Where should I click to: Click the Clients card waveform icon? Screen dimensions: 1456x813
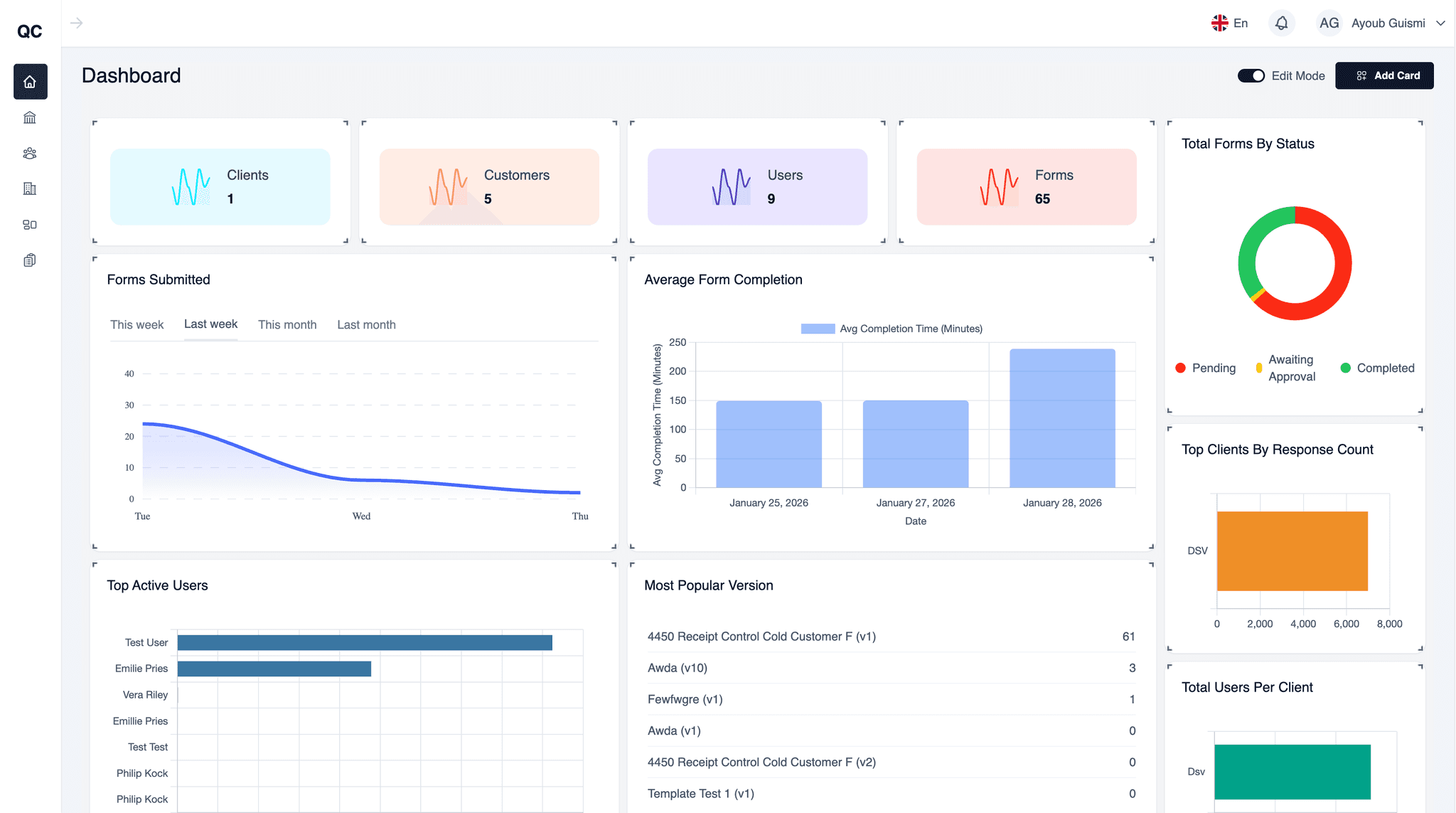point(191,187)
